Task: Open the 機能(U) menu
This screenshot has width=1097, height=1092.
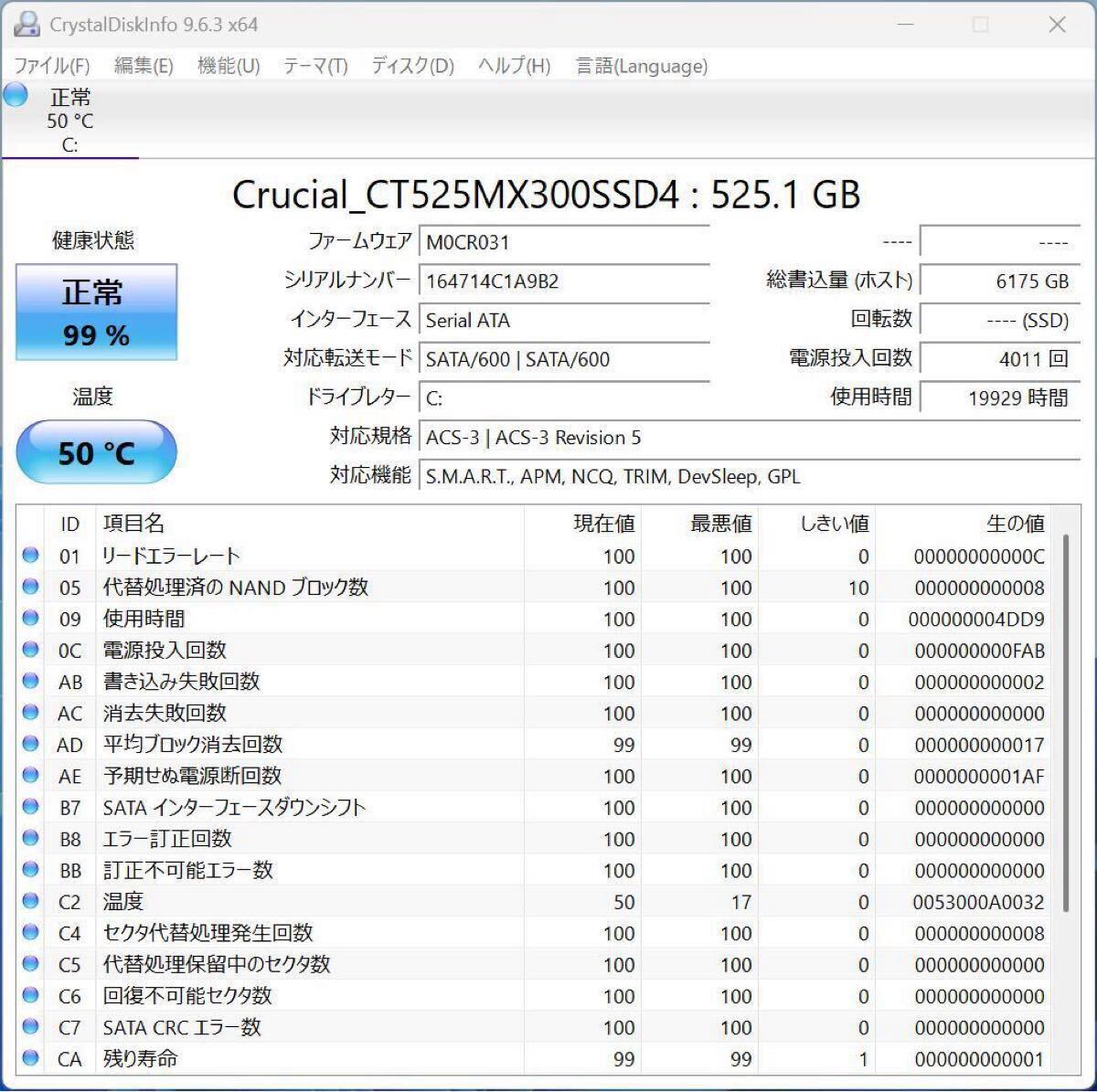Action: (x=229, y=66)
